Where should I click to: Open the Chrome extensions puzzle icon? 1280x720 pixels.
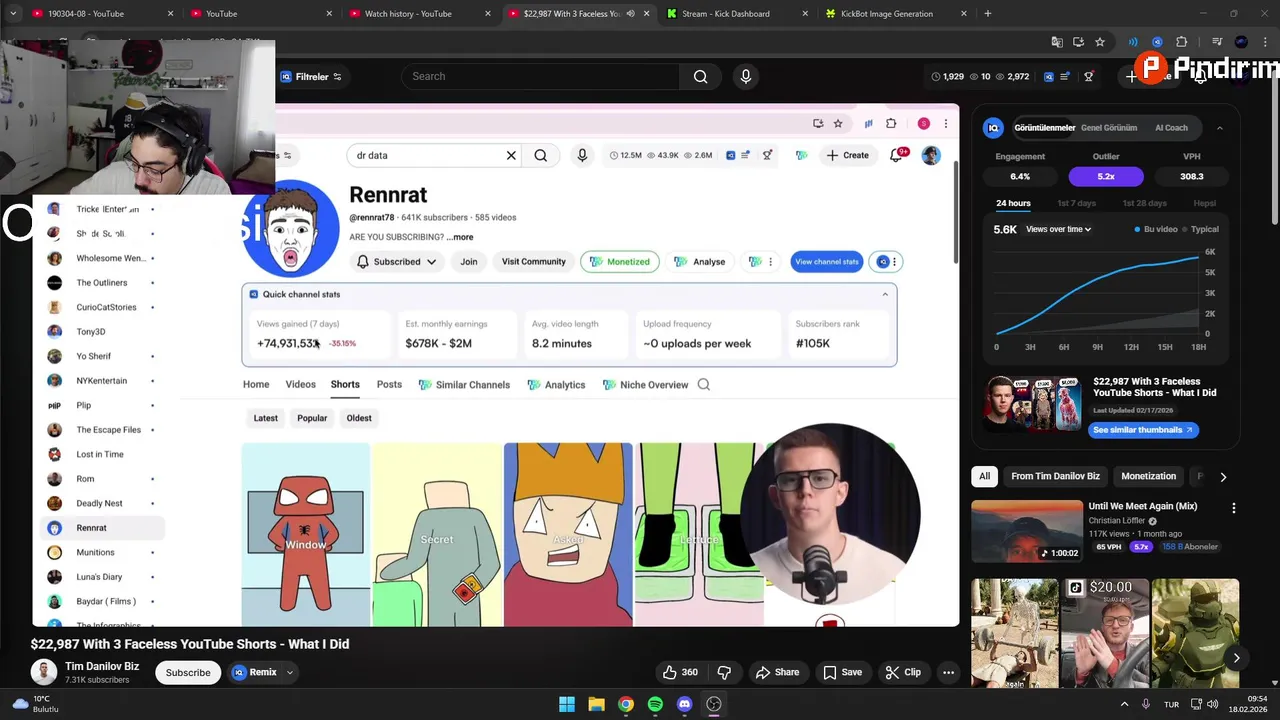tap(1181, 42)
